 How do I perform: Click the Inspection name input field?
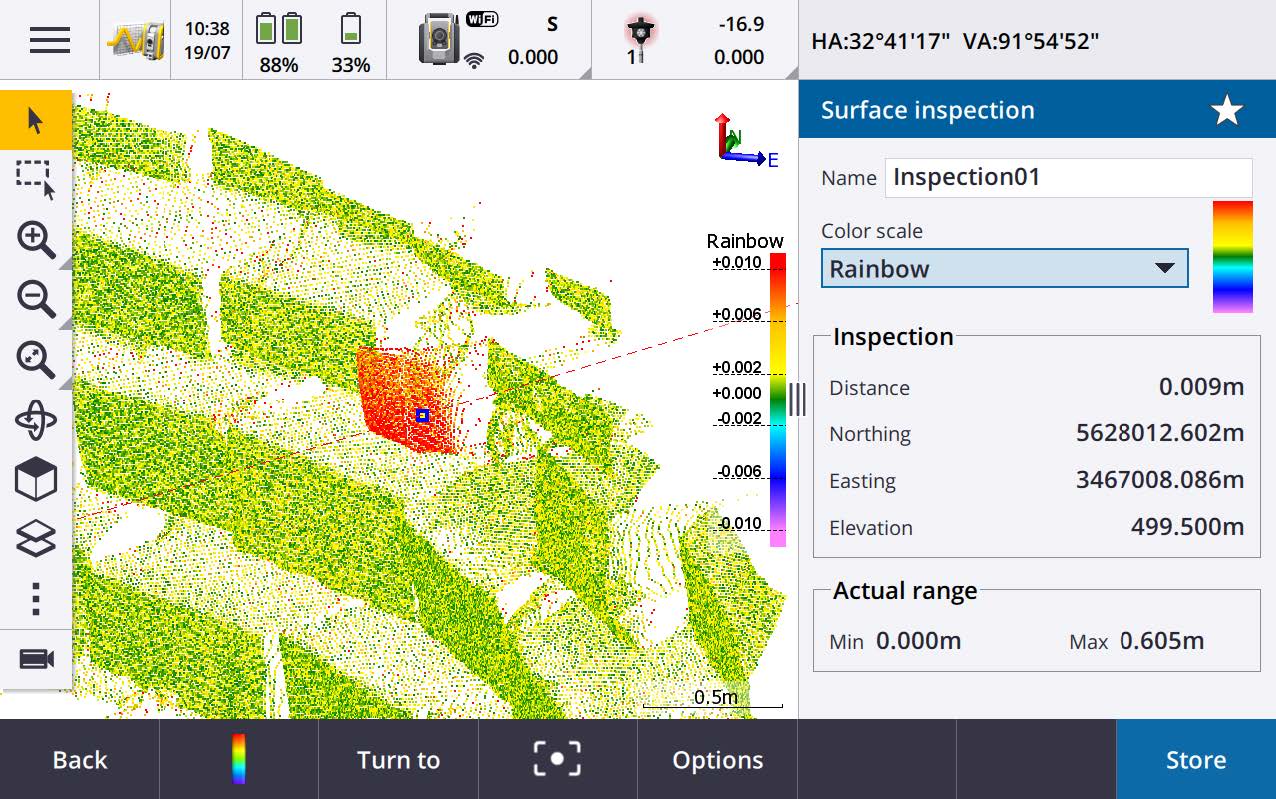[1068, 178]
